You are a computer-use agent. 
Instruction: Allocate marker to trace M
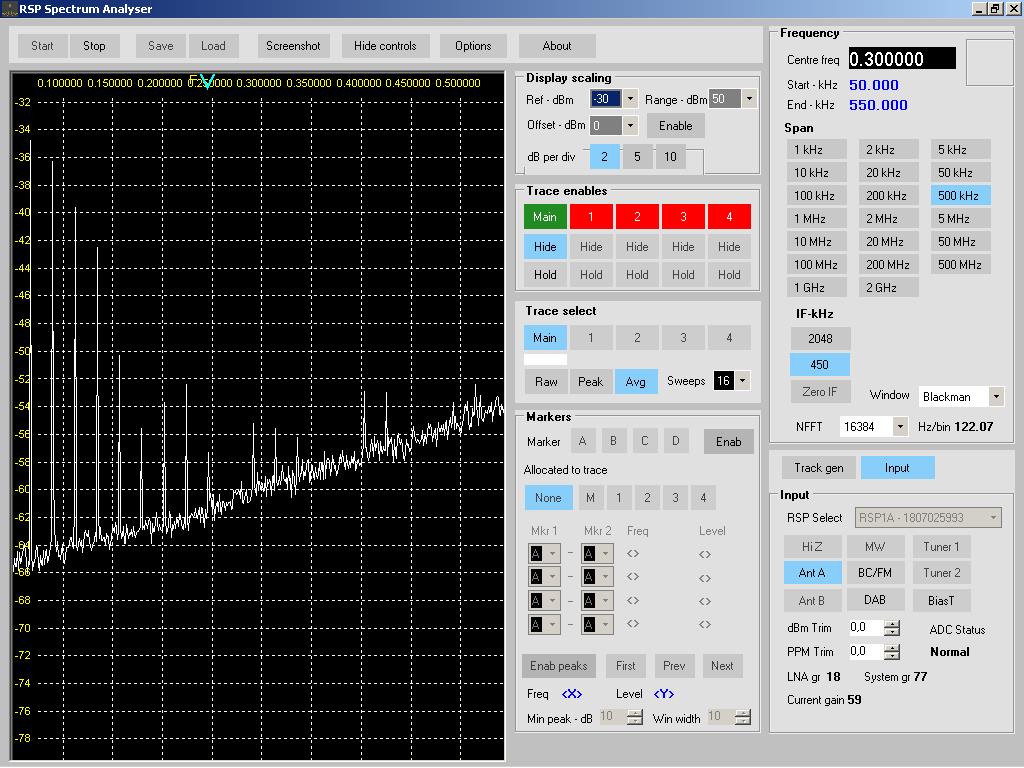tap(590, 498)
